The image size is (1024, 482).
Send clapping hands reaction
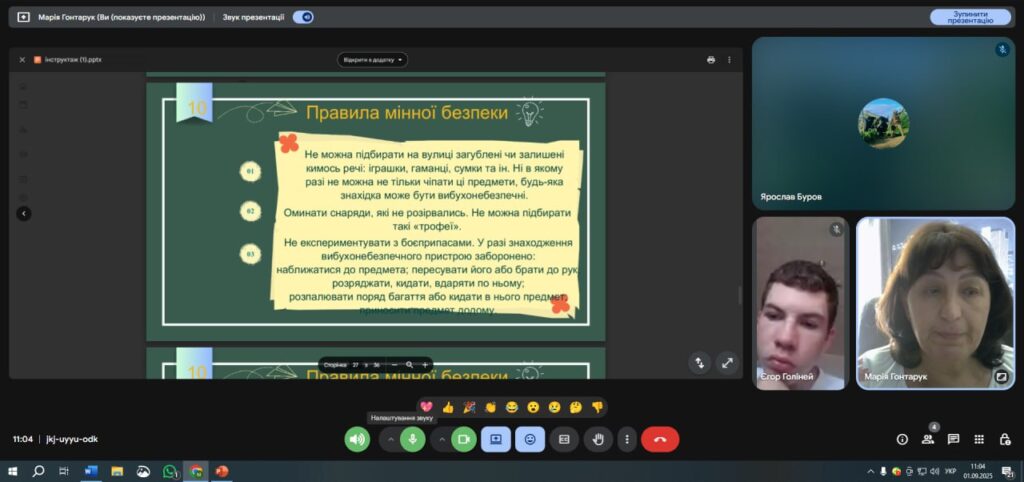490,408
